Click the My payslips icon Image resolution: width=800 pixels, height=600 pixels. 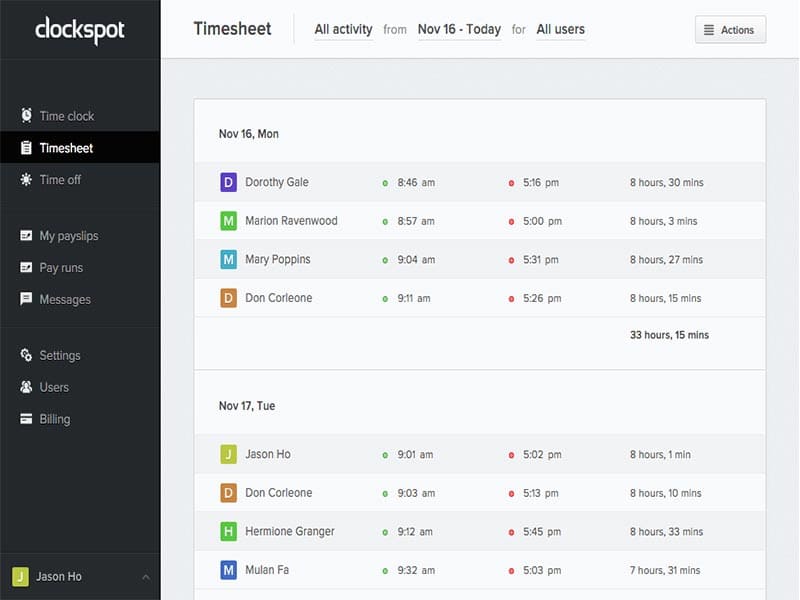26,236
